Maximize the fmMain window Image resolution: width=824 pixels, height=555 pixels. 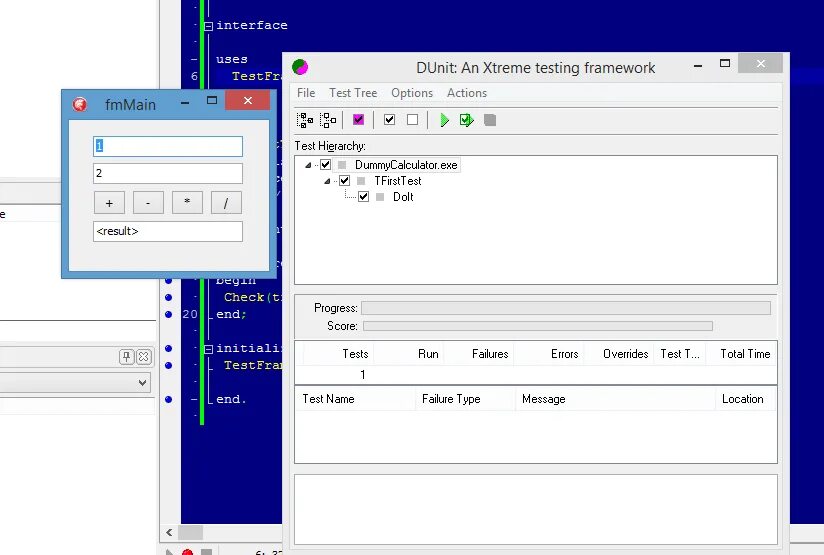coord(212,100)
